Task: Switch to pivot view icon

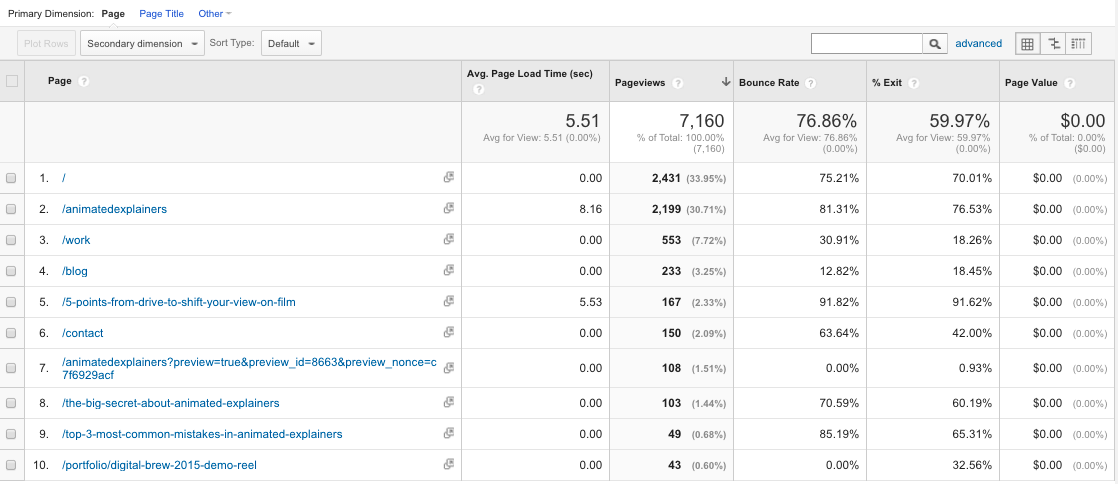Action: click(1079, 43)
